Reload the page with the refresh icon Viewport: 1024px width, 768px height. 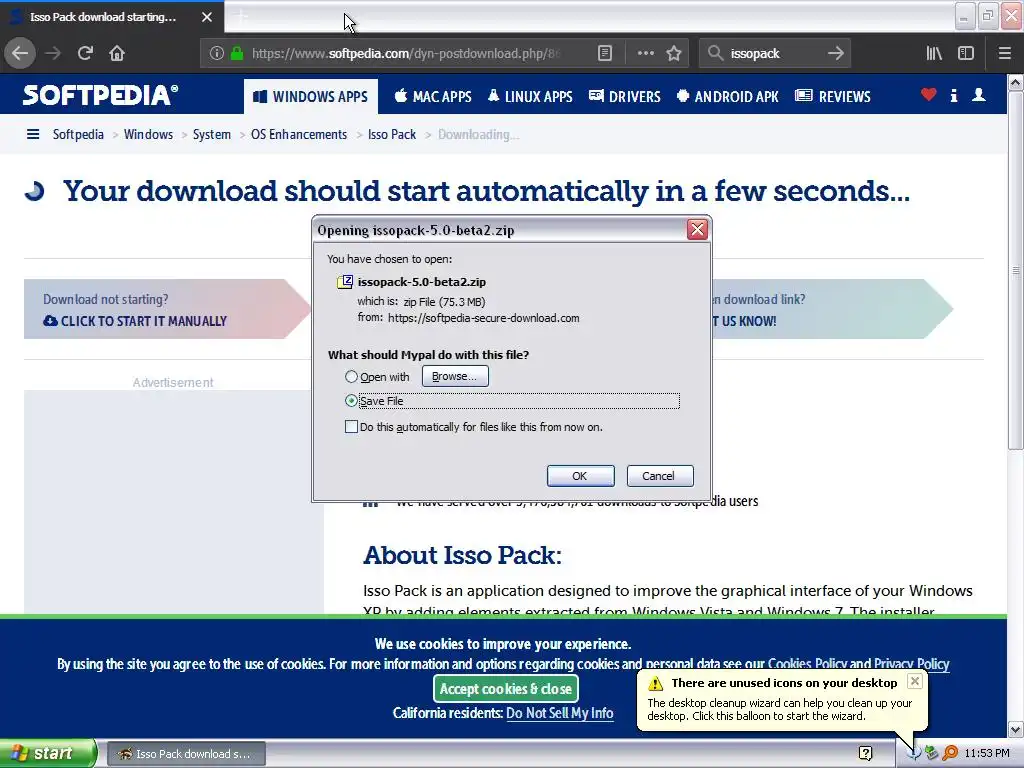pyautogui.click(x=85, y=53)
